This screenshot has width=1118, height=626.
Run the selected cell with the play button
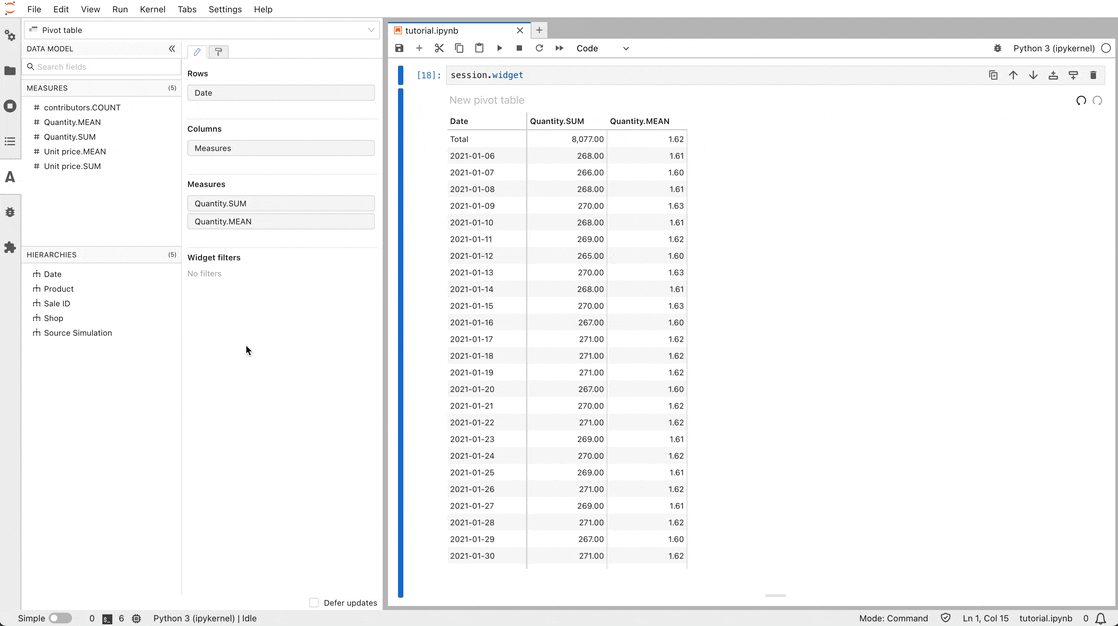pyautogui.click(x=499, y=48)
